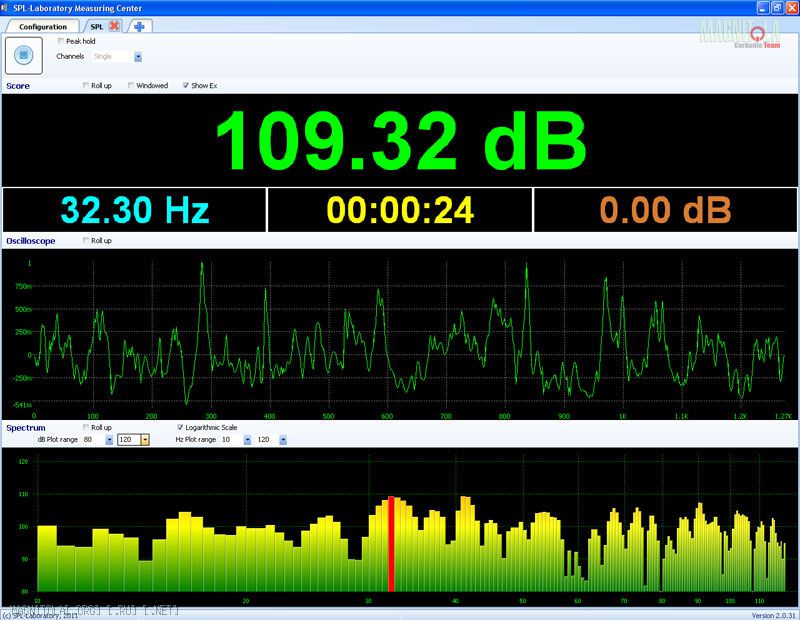Click the app icon in the title bar
This screenshot has height=620, width=800.
(5, 8)
